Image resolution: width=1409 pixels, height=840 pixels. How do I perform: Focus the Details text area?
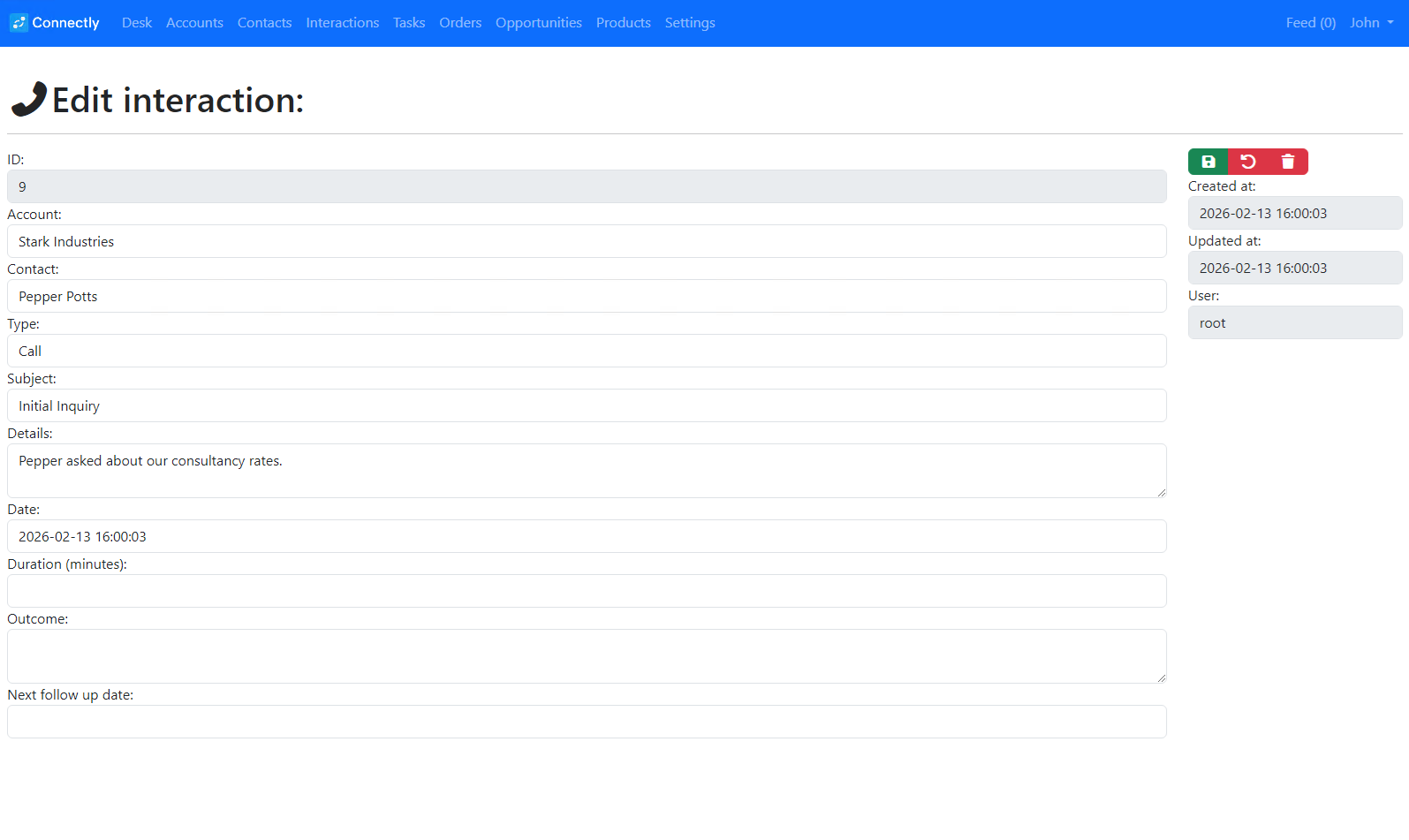pyautogui.click(x=587, y=470)
